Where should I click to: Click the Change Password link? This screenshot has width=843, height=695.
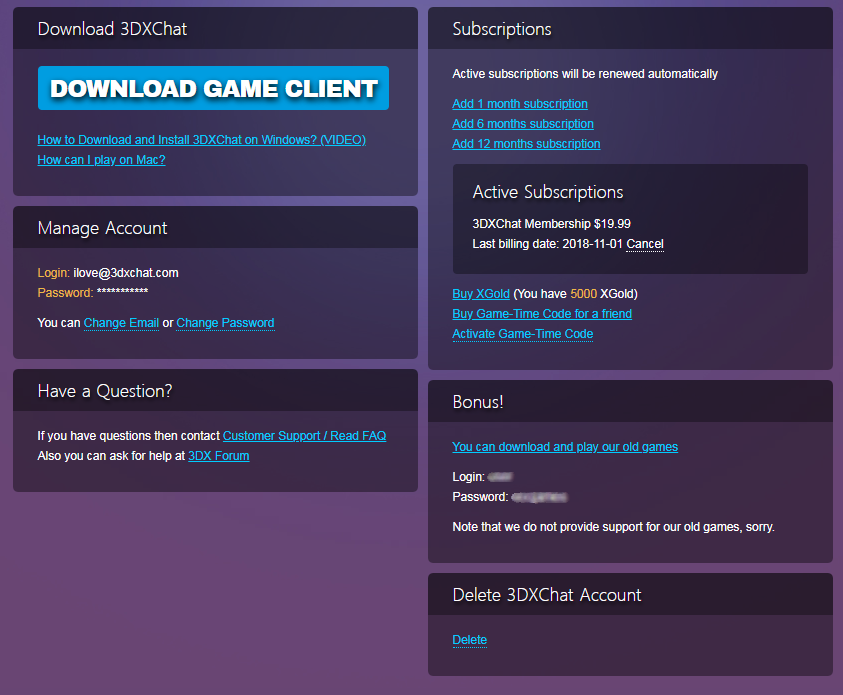(x=225, y=323)
